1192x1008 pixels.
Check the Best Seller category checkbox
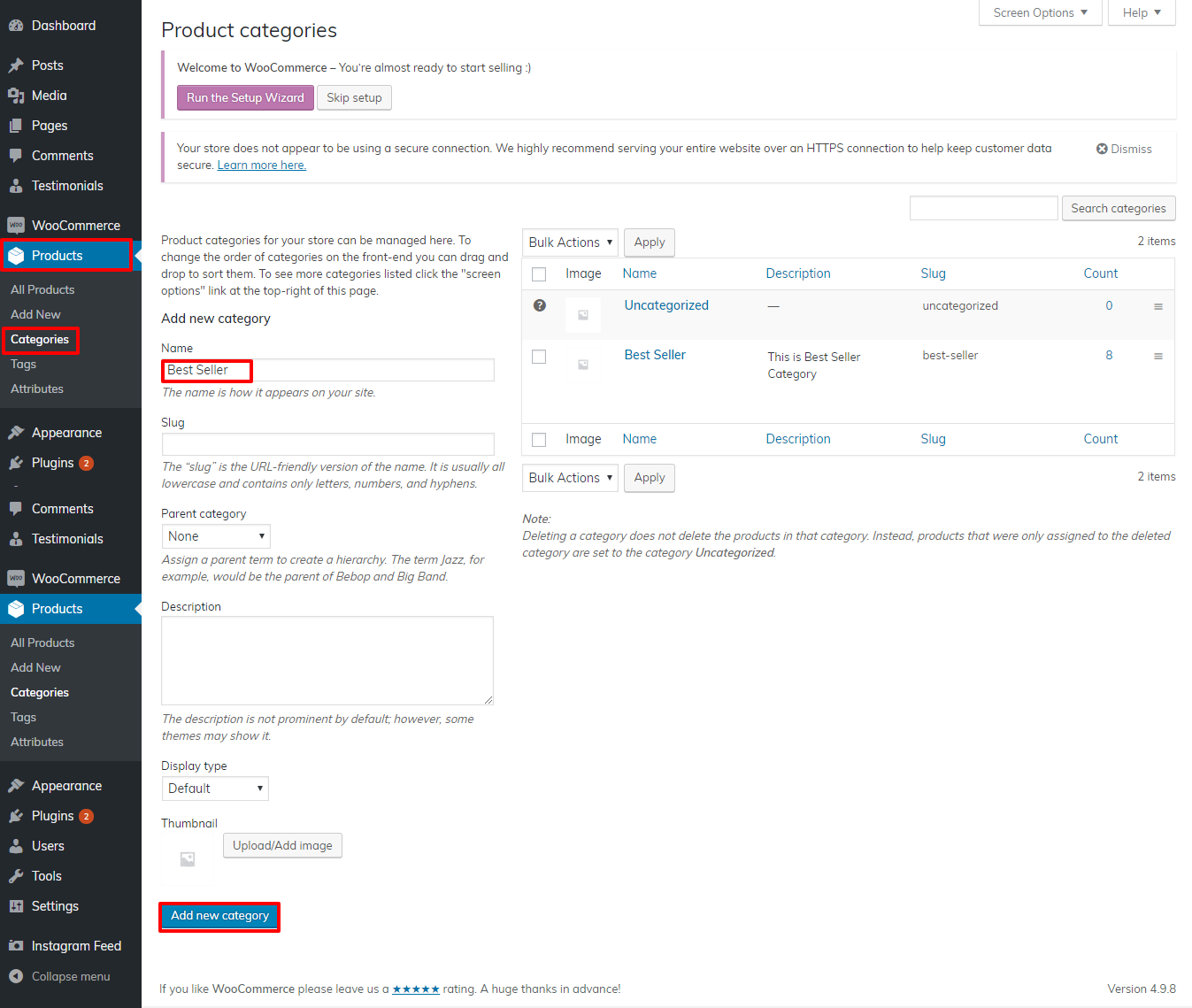tap(539, 357)
